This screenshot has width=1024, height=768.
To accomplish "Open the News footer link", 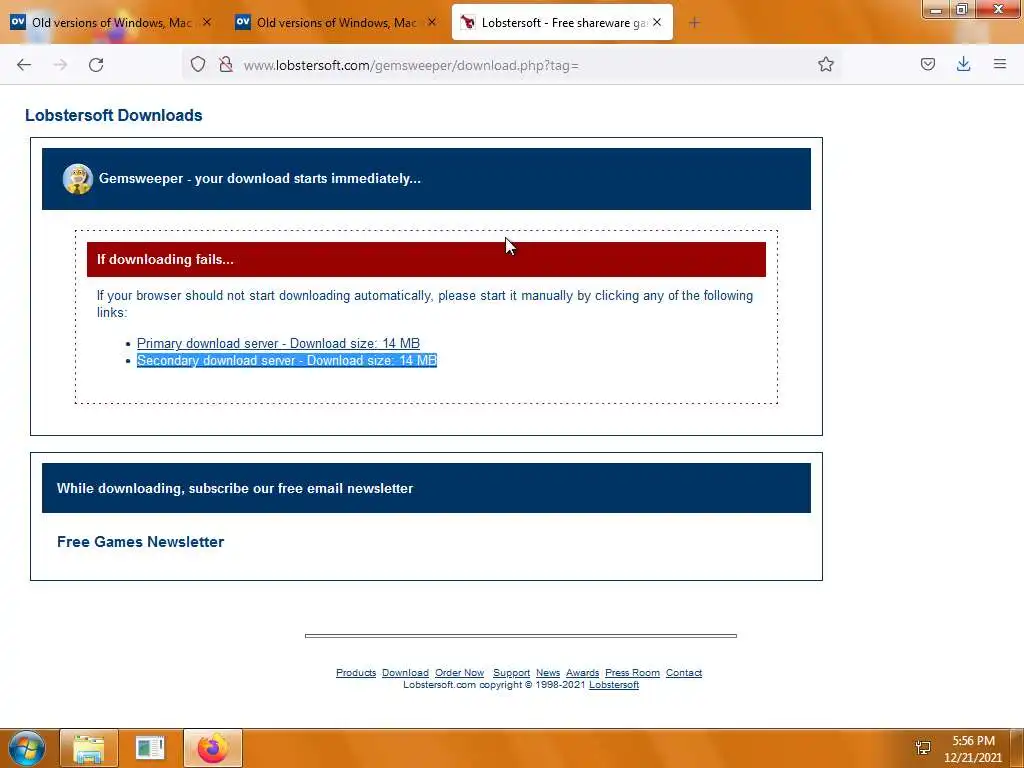I will click(x=548, y=673).
